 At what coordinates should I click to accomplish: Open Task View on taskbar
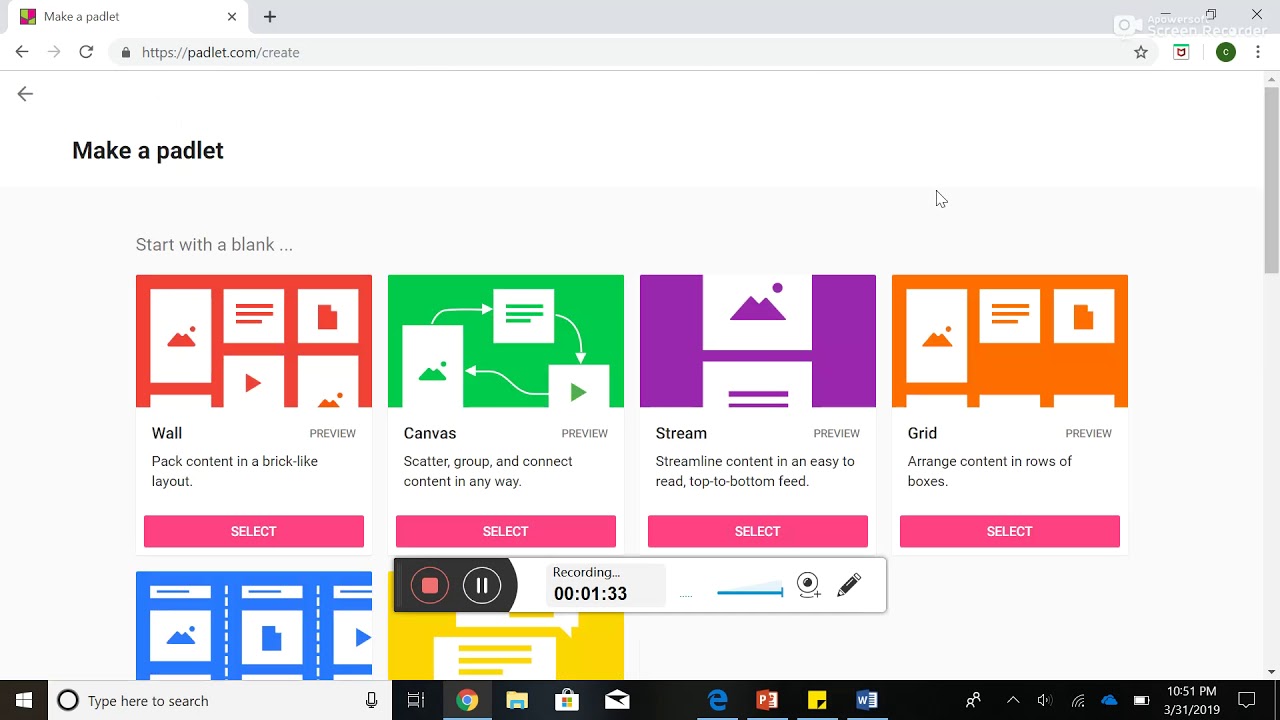pos(416,700)
